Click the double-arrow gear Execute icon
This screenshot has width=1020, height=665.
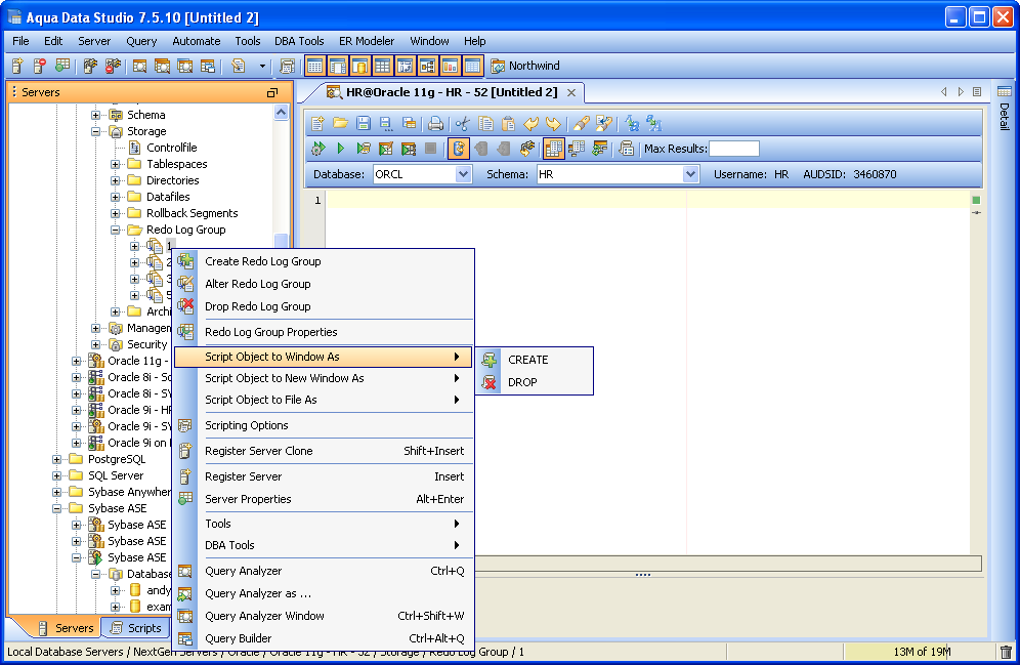(x=318, y=149)
